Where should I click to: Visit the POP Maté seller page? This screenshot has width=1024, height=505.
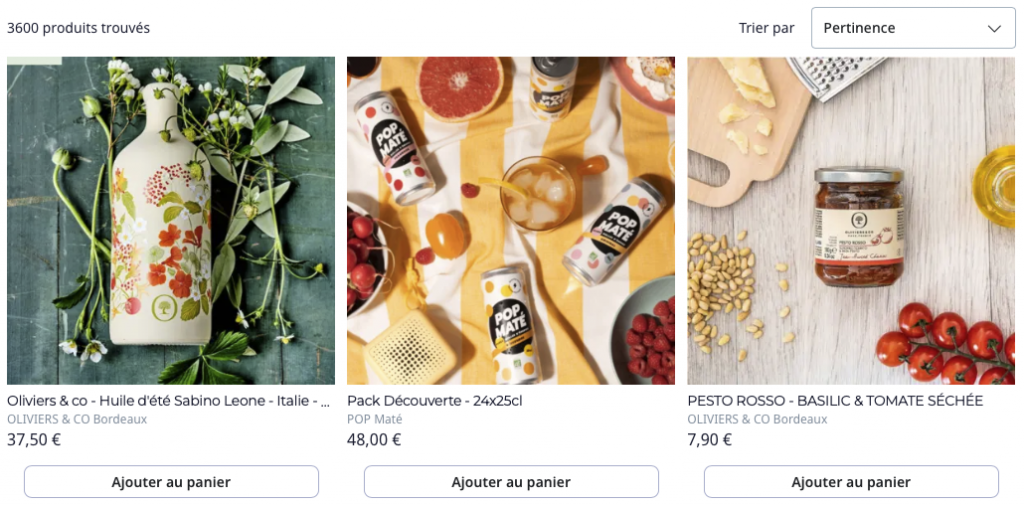(375, 419)
